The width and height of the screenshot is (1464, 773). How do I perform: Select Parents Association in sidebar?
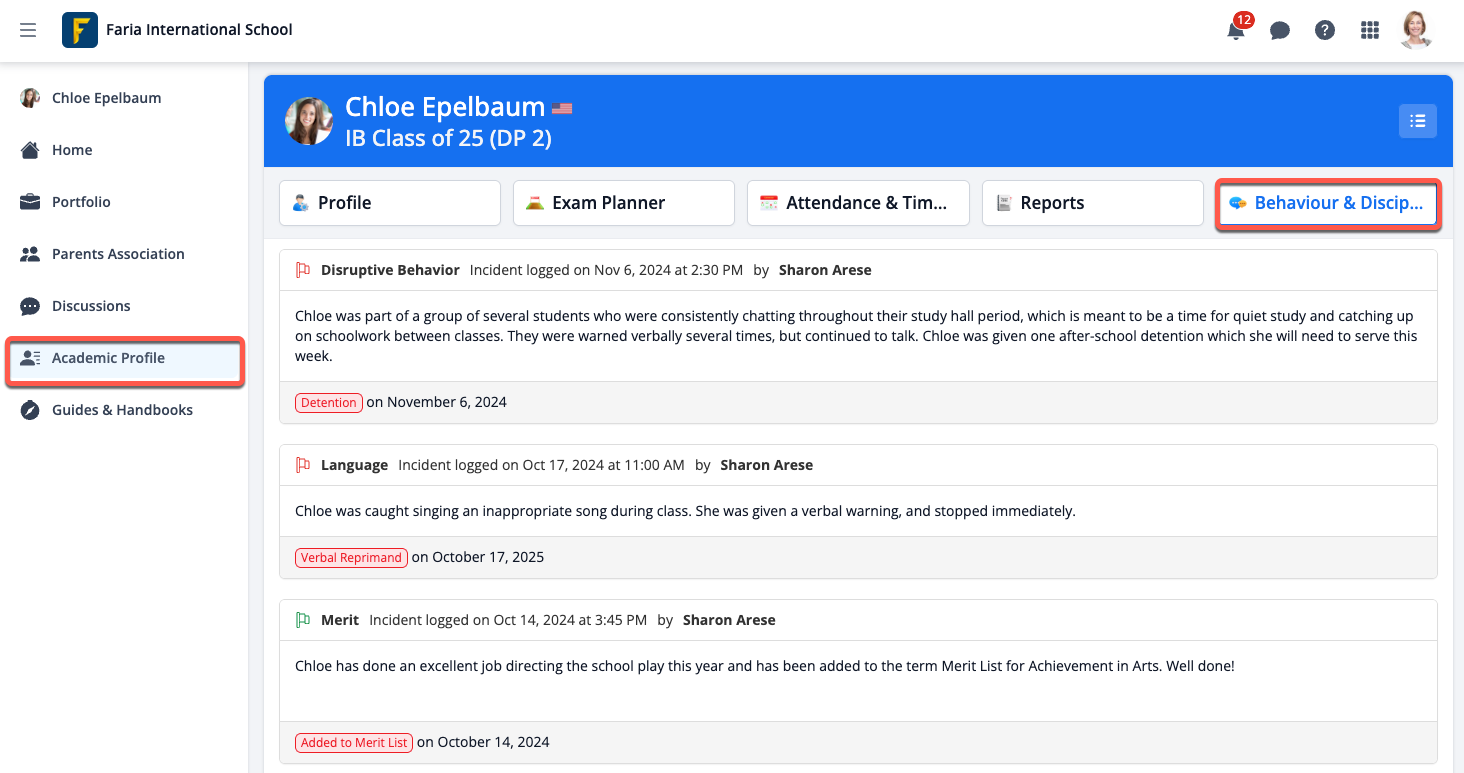(x=118, y=254)
